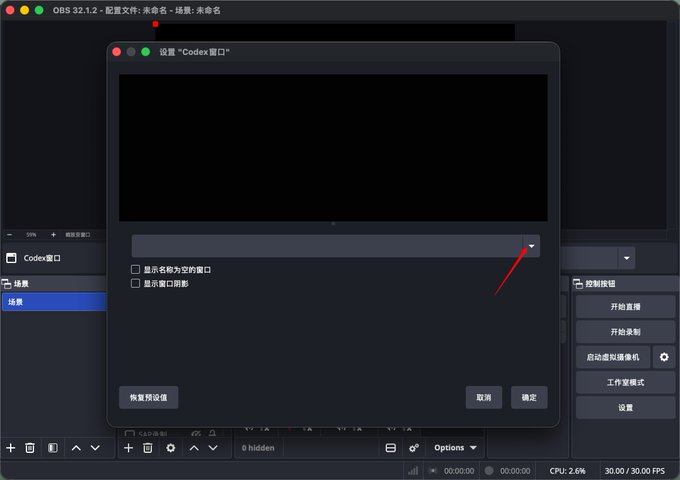Open virtual camera settings gear
Image resolution: width=680 pixels, height=480 pixels.
tap(664, 357)
